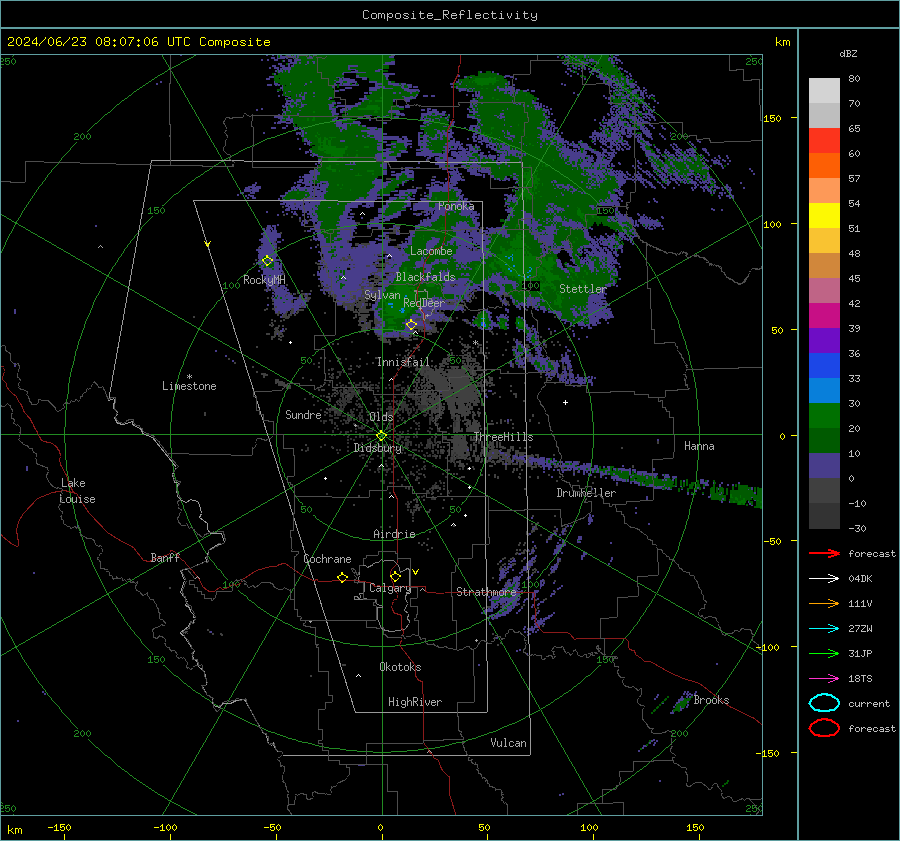900x841 pixels.
Task: Click the Stettler city label
Action: pos(583,289)
